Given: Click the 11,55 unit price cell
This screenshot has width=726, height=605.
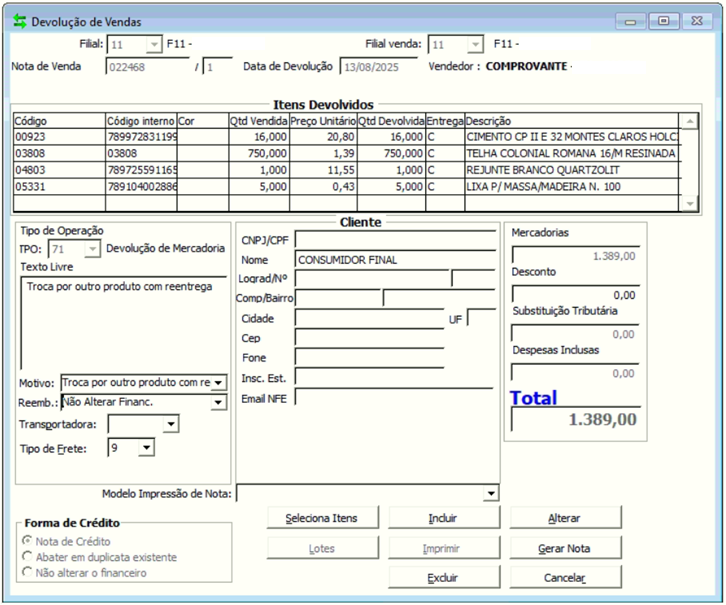Looking at the screenshot, I should click(x=323, y=170).
